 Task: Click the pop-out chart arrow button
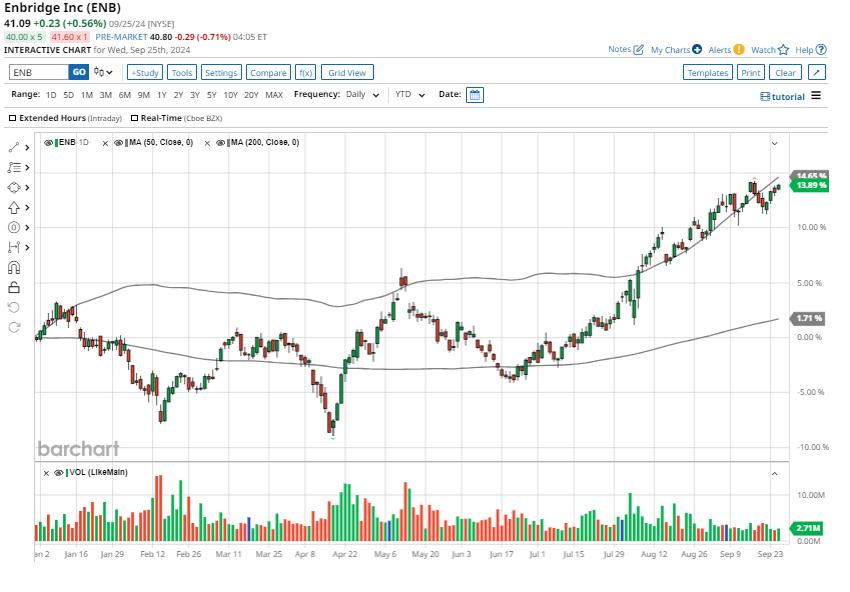coord(817,72)
